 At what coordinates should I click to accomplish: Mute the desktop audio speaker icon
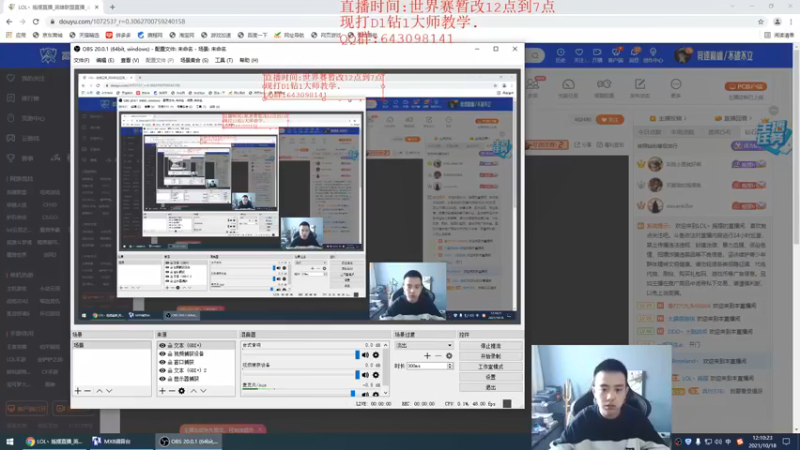[365, 355]
